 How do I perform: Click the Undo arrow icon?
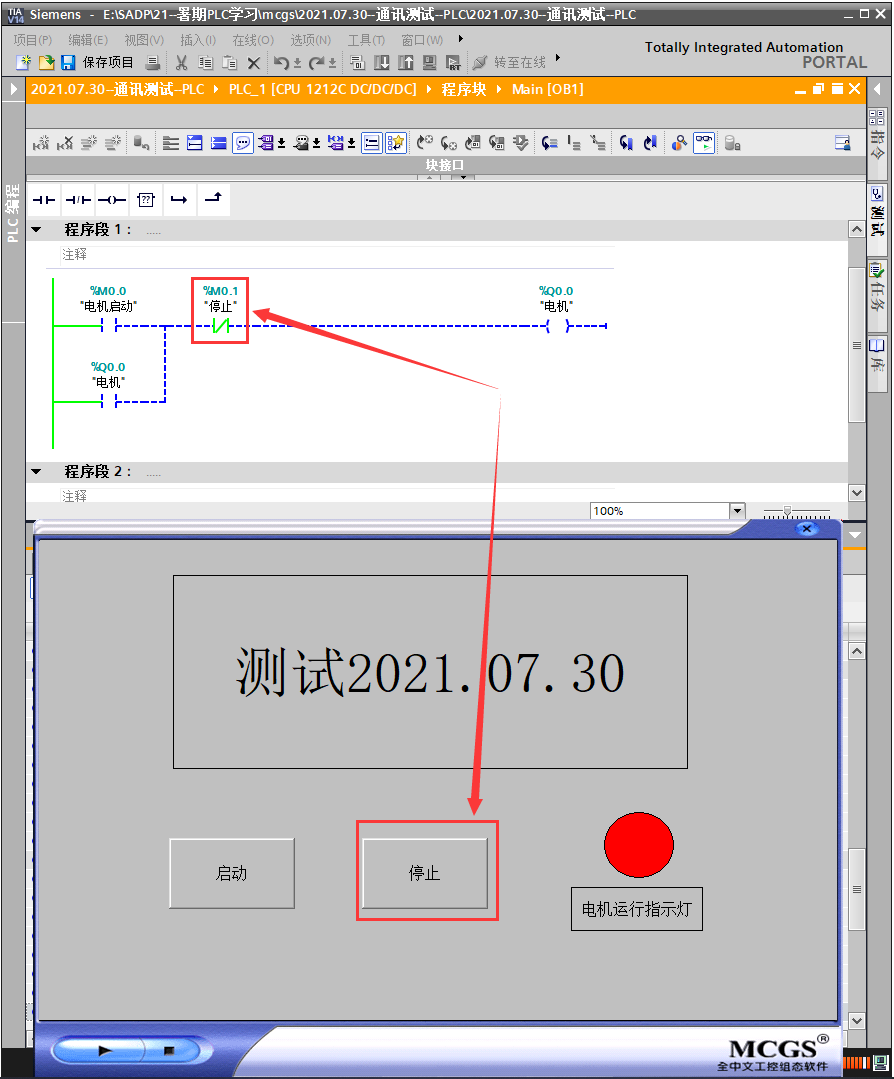click(x=281, y=63)
